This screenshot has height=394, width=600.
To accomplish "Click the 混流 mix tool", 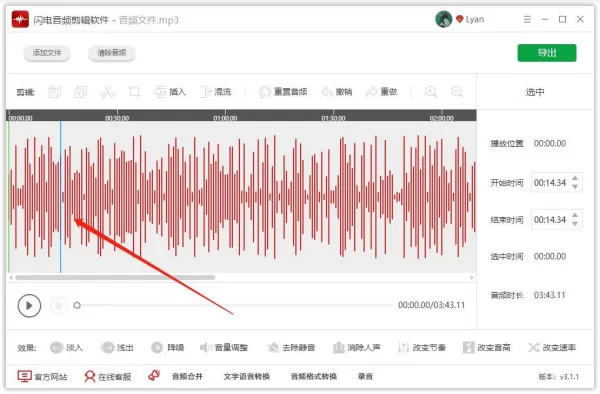I will (215, 92).
